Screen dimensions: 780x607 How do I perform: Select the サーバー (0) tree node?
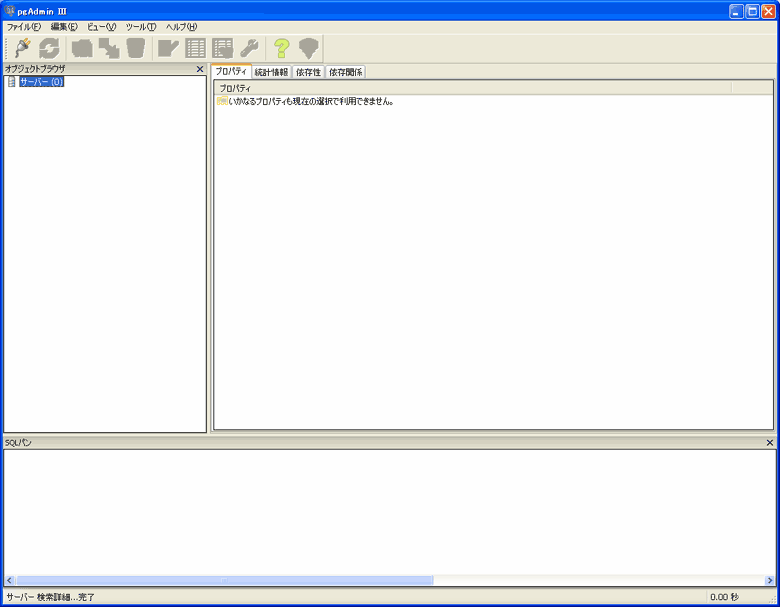click(x=41, y=82)
